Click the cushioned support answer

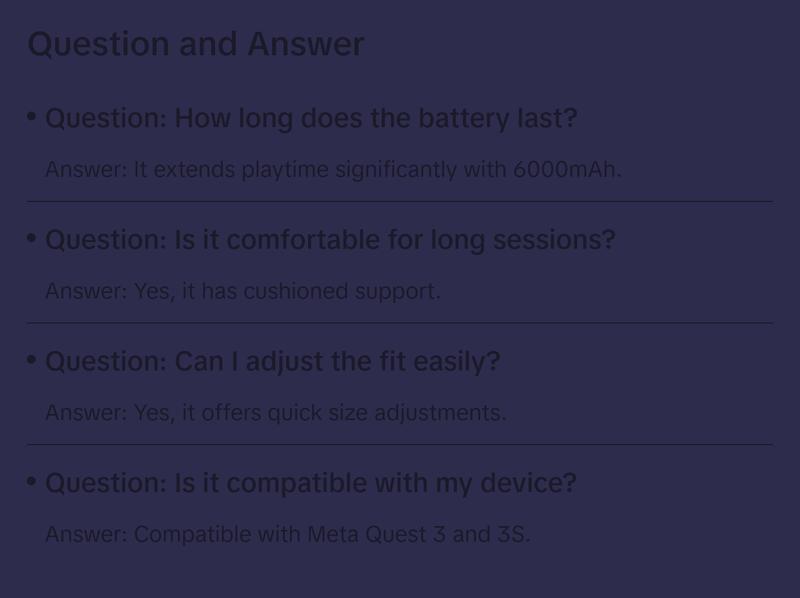pyautogui.click(x=242, y=291)
